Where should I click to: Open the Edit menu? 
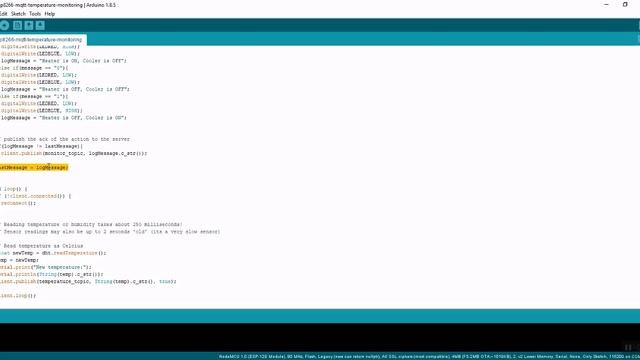pyautogui.click(x=3, y=14)
